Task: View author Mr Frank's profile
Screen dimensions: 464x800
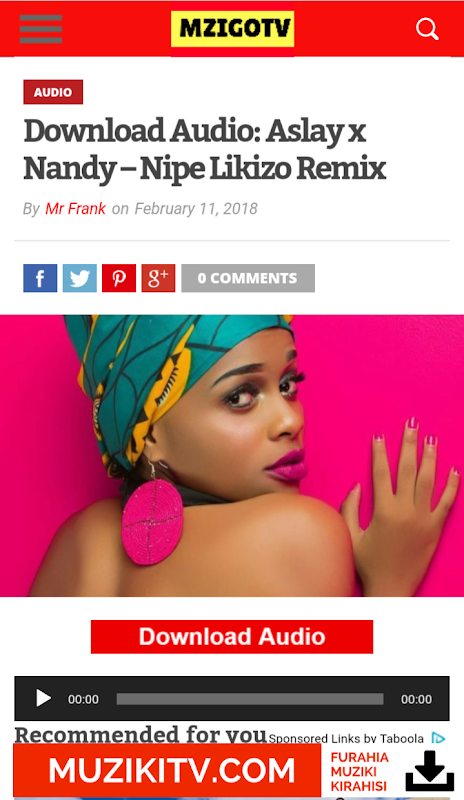Action: (x=76, y=209)
